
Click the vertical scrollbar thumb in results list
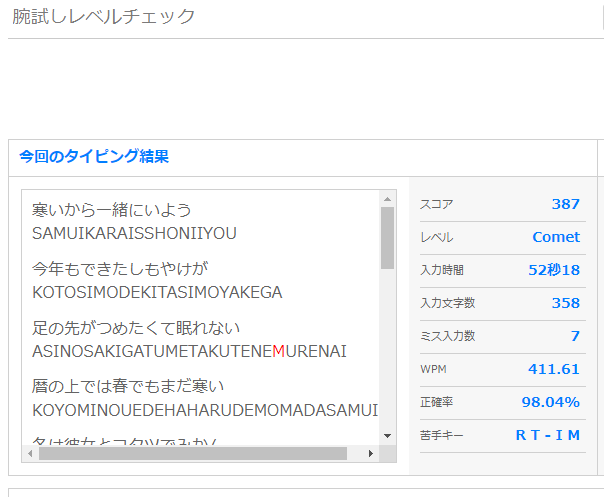click(x=387, y=238)
